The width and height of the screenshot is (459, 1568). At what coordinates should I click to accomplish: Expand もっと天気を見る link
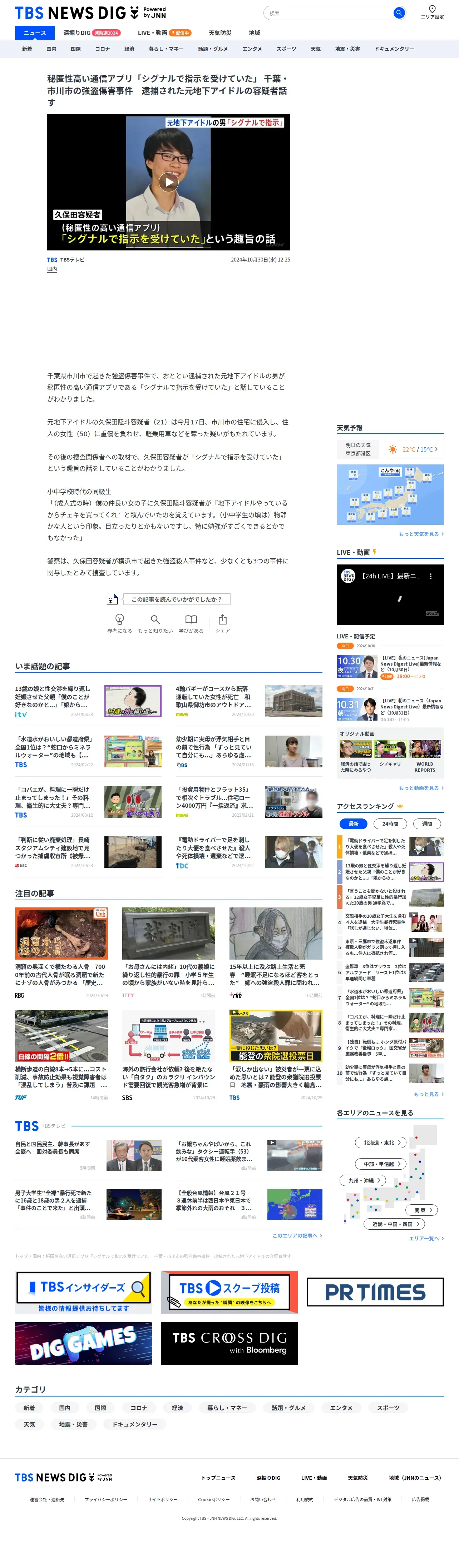pos(421,534)
